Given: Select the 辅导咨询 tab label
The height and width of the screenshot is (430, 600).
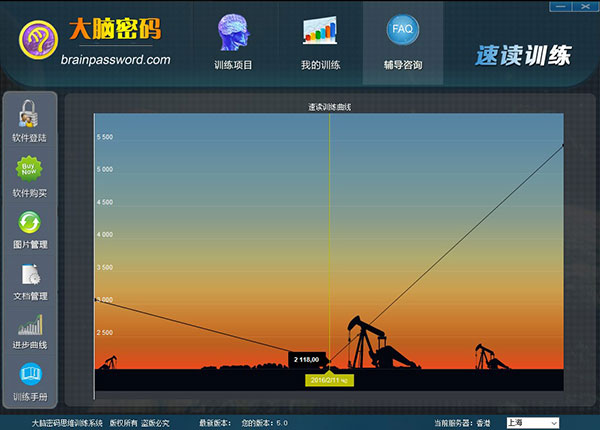Looking at the screenshot, I should 403,65.
